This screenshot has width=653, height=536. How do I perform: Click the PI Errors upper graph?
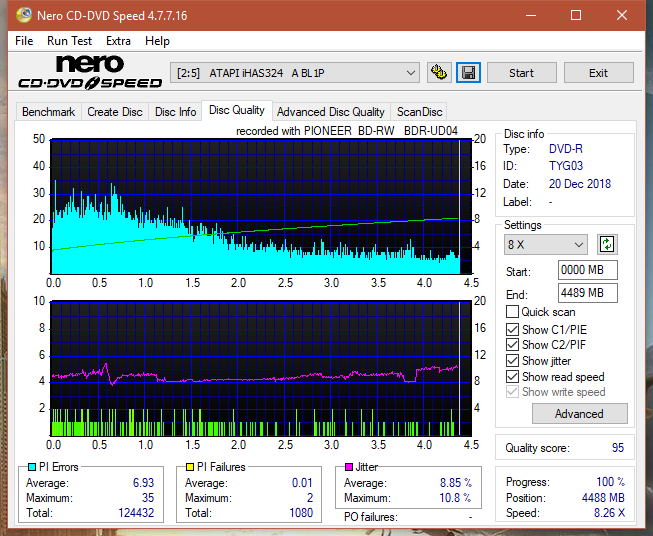click(261, 207)
